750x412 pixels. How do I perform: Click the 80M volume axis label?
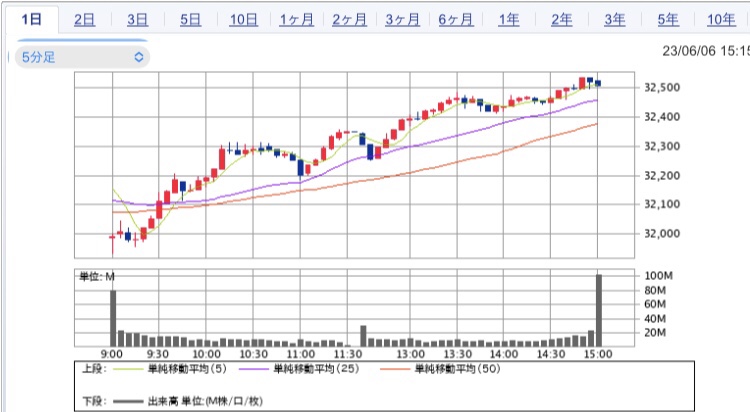coord(655,290)
